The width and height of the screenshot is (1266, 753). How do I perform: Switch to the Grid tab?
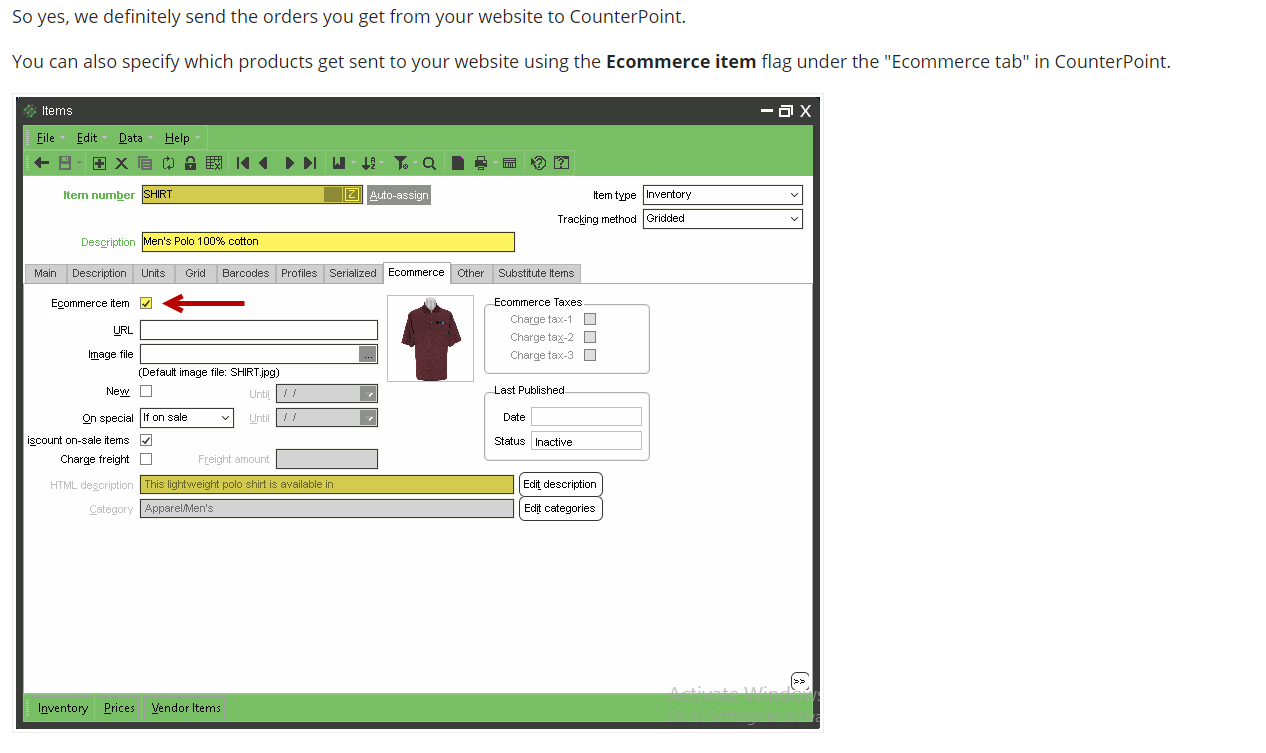[195, 273]
